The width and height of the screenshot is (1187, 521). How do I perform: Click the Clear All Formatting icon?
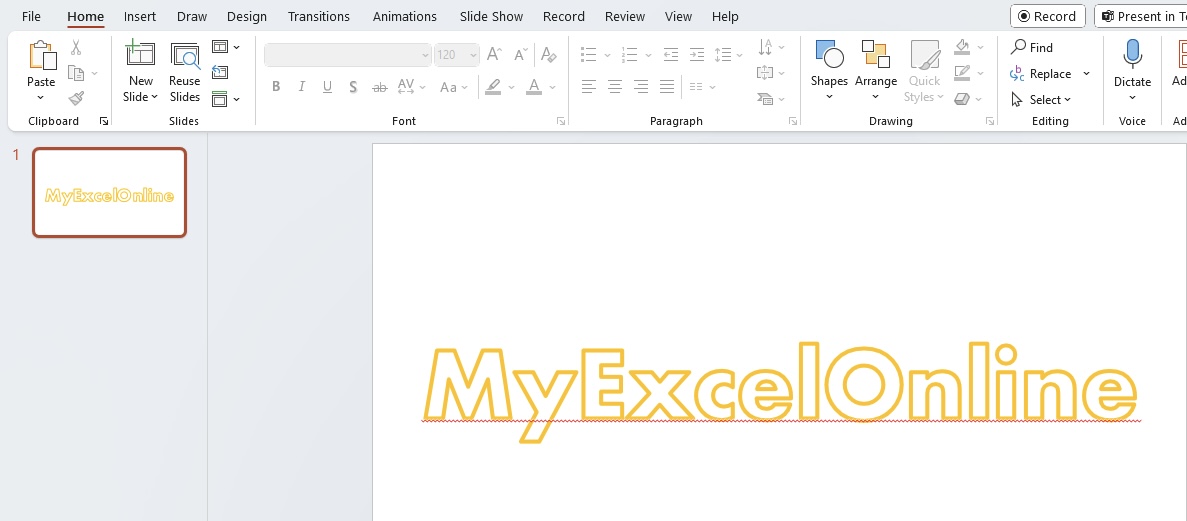[549, 55]
